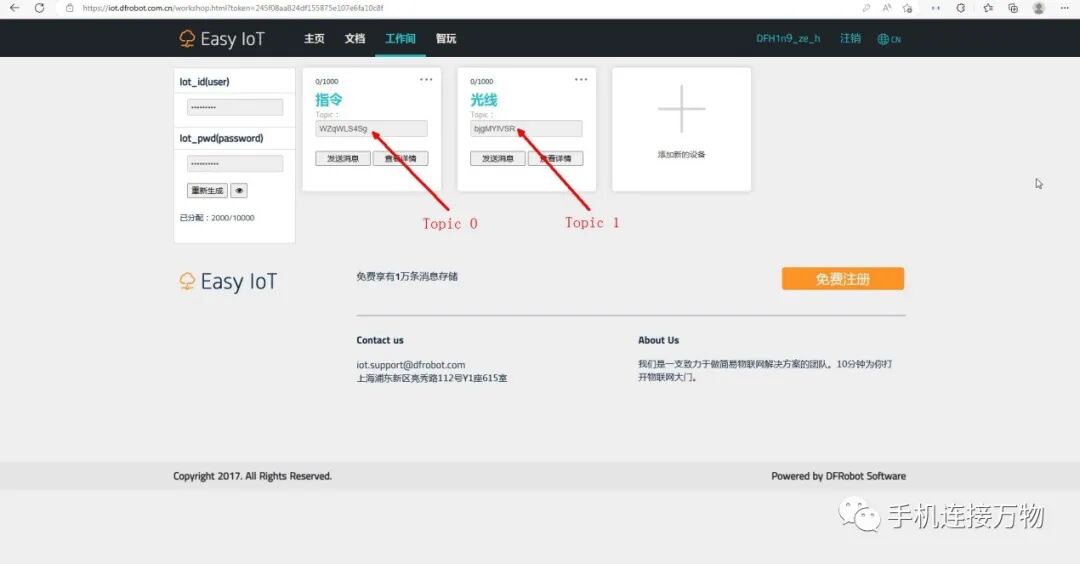Open account DFH1n9_ze_h link
Viewport: 1080px width, 564px height.
click(x=788, y=39)
